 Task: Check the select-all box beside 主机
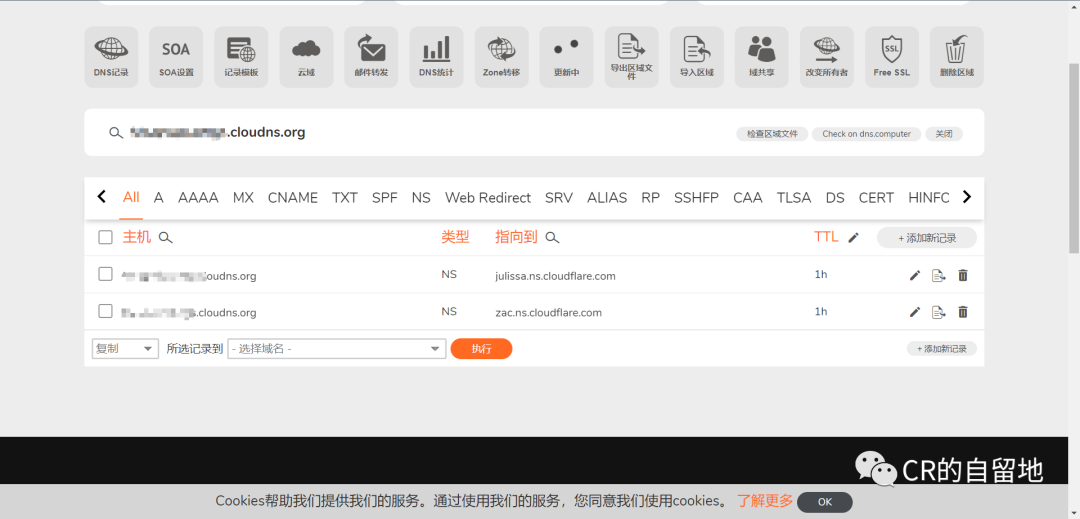tap(105, 238)
